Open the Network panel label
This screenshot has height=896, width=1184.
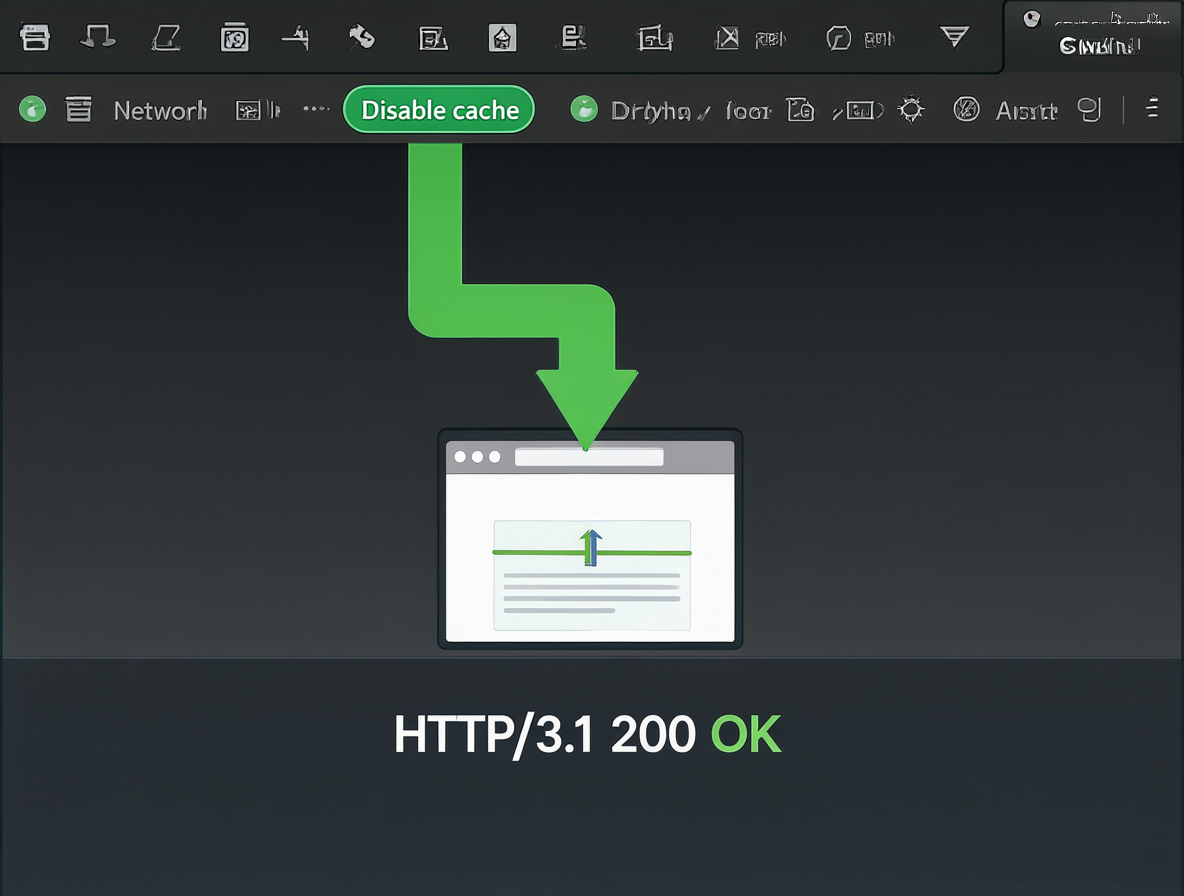pyautogui.click(x=160, y=111)
